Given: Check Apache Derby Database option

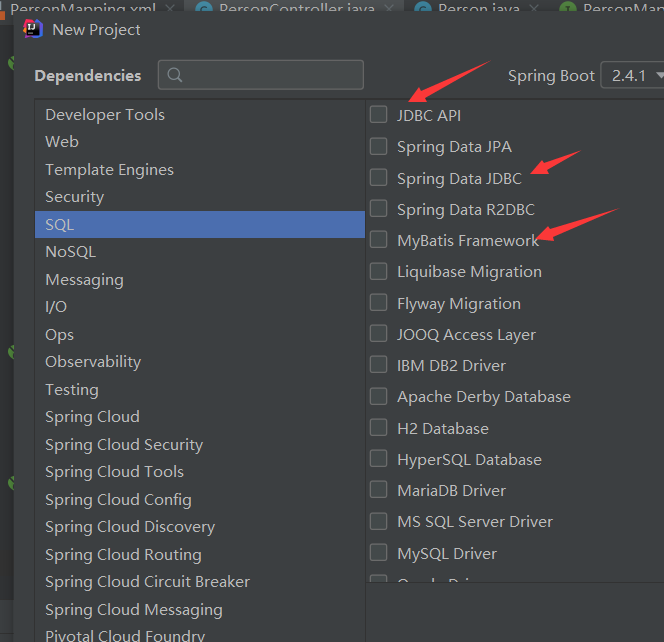Looking at the screenshot, I should click(378, 396).
